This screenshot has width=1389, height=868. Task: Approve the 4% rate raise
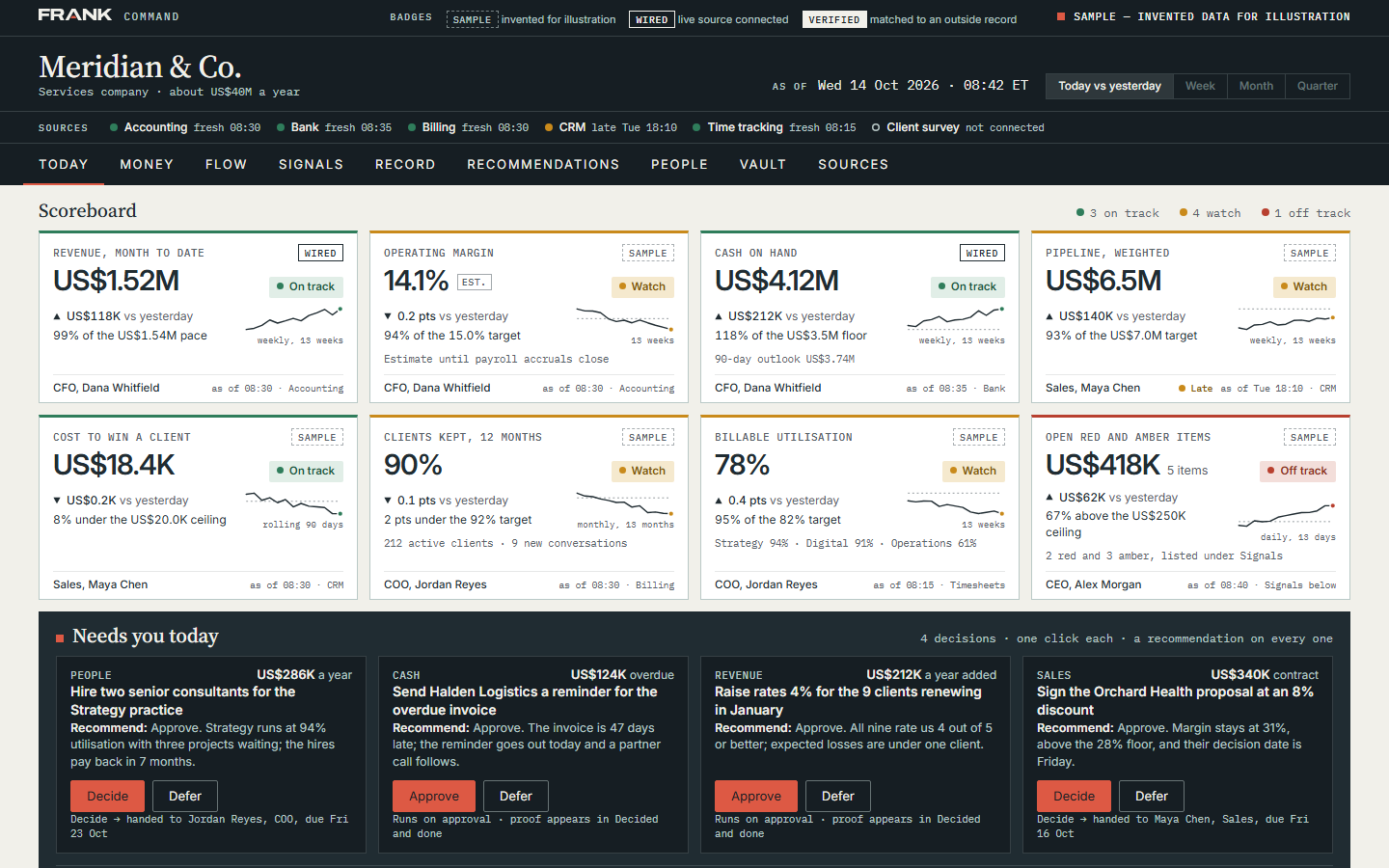(x=756, y=796)
